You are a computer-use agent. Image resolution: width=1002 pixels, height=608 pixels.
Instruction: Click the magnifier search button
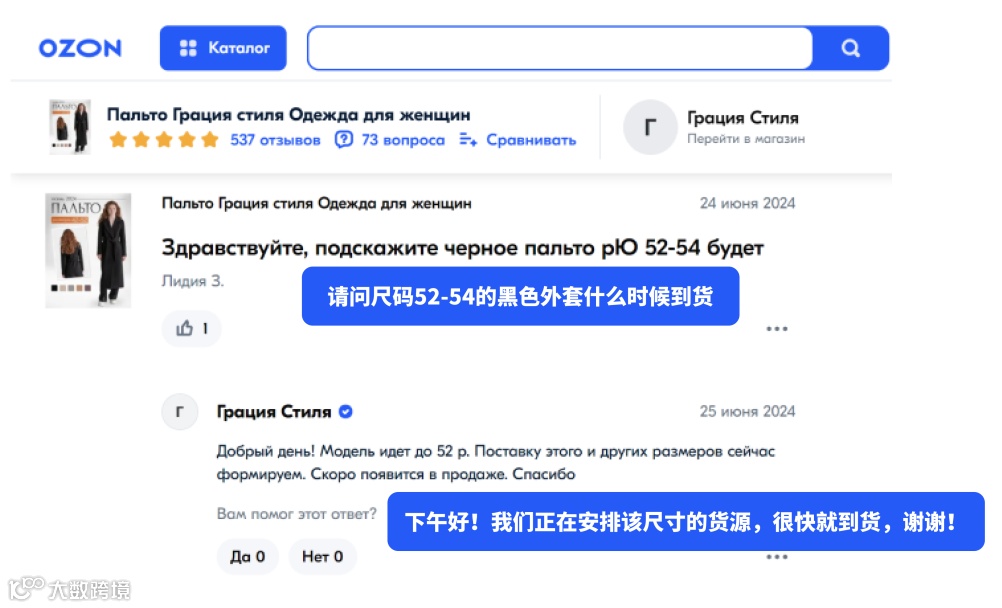point(851,48)
